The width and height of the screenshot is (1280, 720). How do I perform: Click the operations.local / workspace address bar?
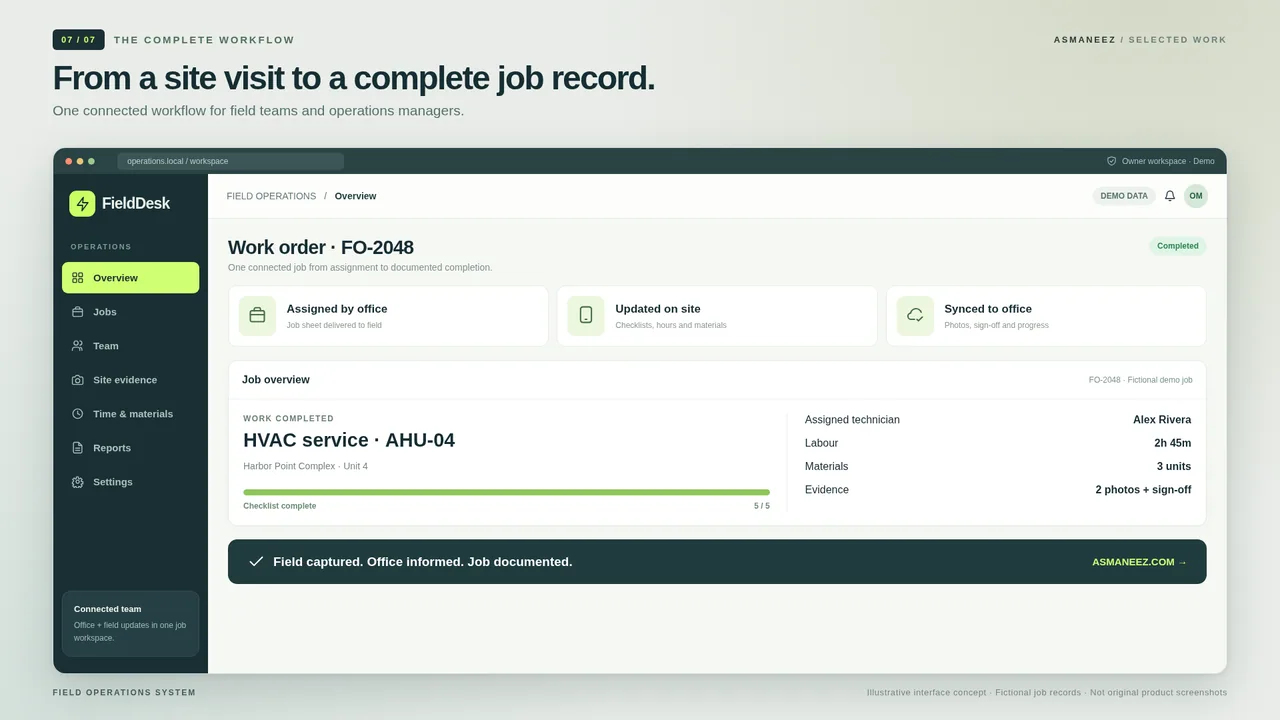click(x=231, y=161)
